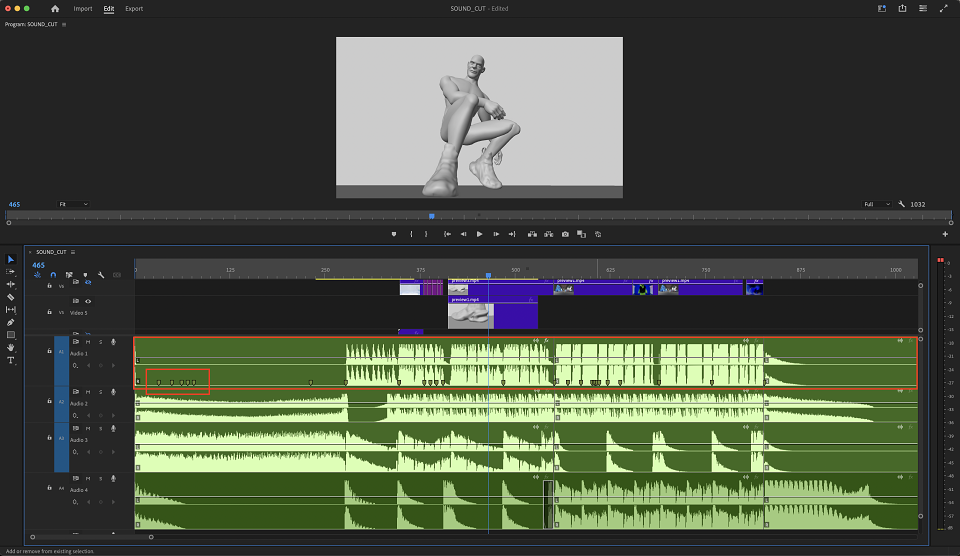Select the Type tool

tap(10, 360)
